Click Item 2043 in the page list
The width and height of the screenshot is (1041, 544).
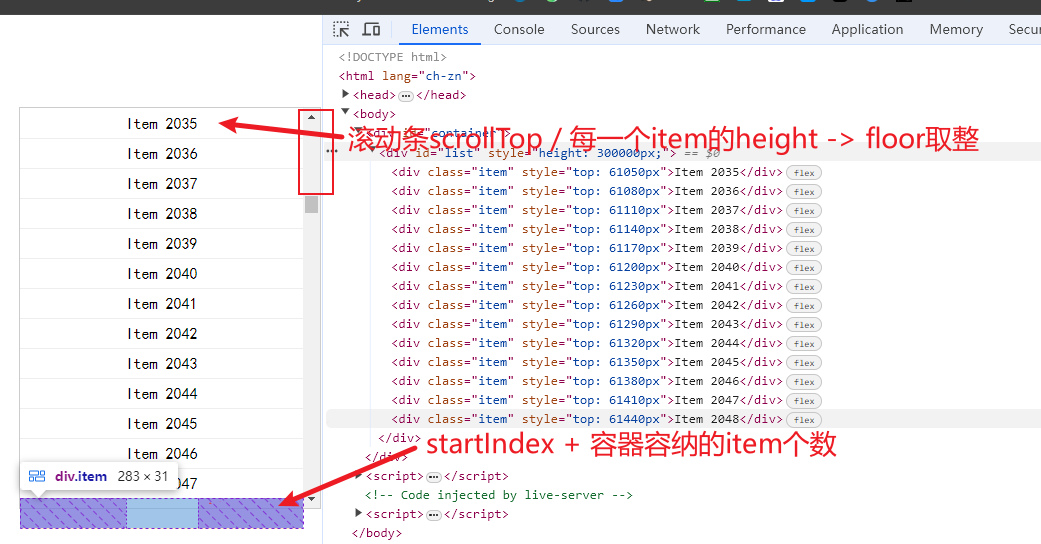(162, 363)
